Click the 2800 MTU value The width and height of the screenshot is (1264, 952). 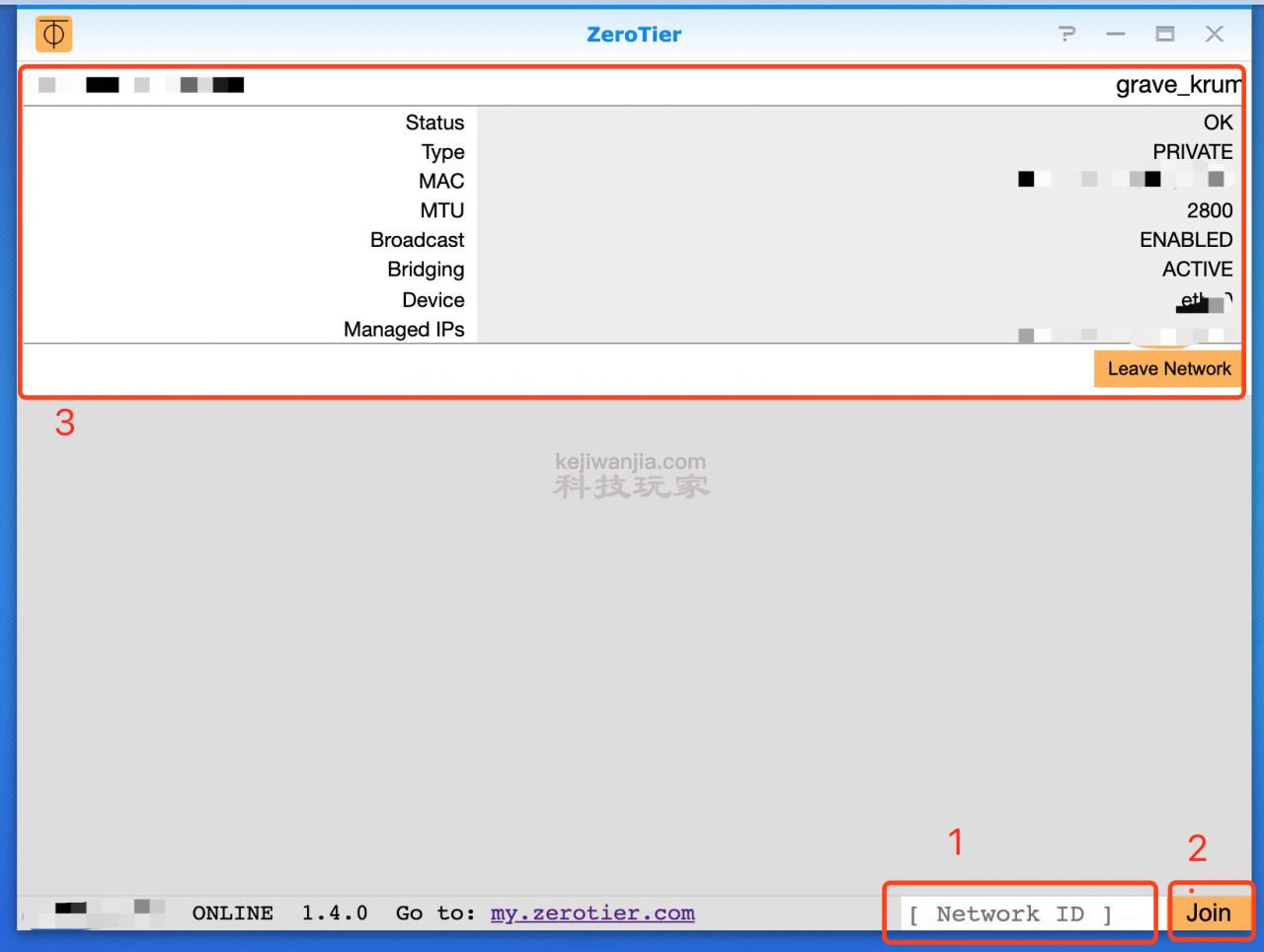tap(1210, 210)
